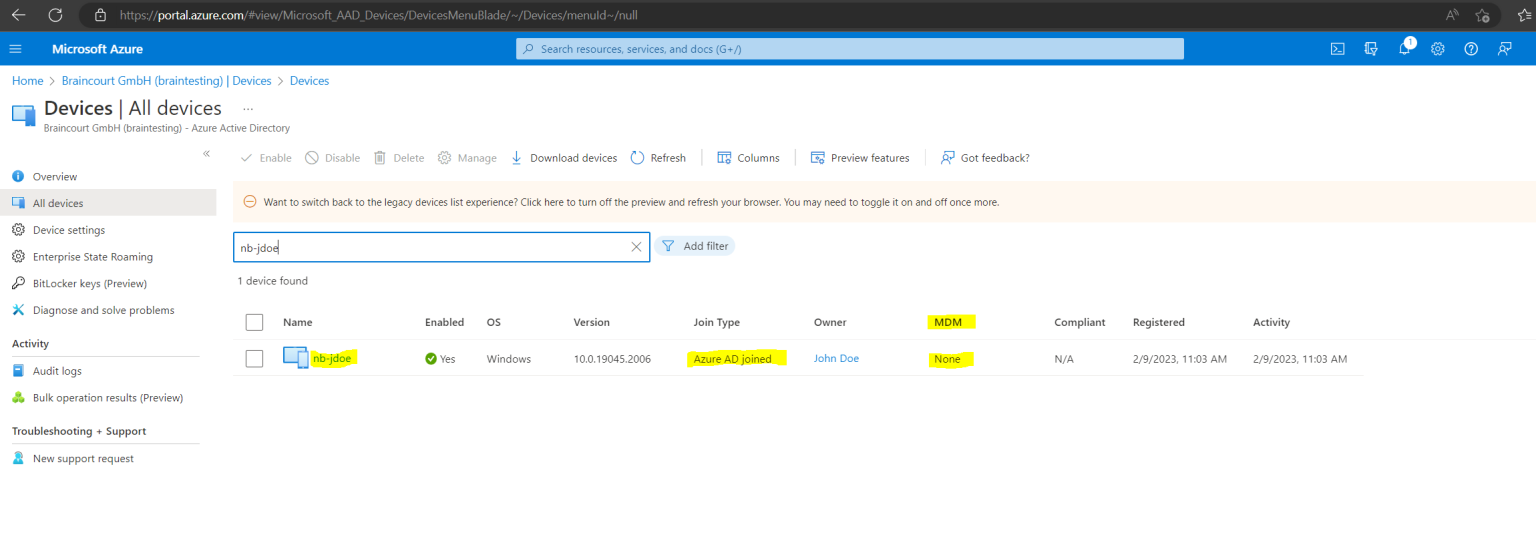The width and height of the screenshot is (1536, 557).
Task: Go to Audit logs
Action: tap(57, 371)
